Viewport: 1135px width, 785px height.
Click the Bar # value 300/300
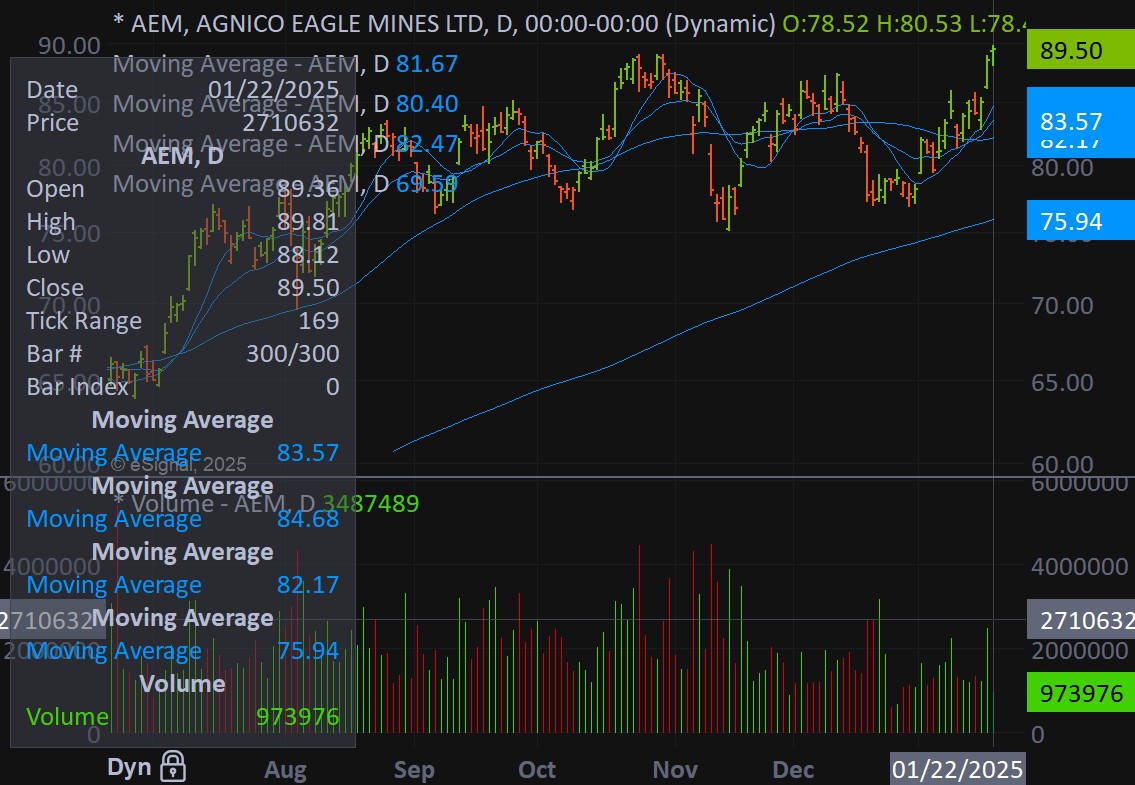point(292,353)
